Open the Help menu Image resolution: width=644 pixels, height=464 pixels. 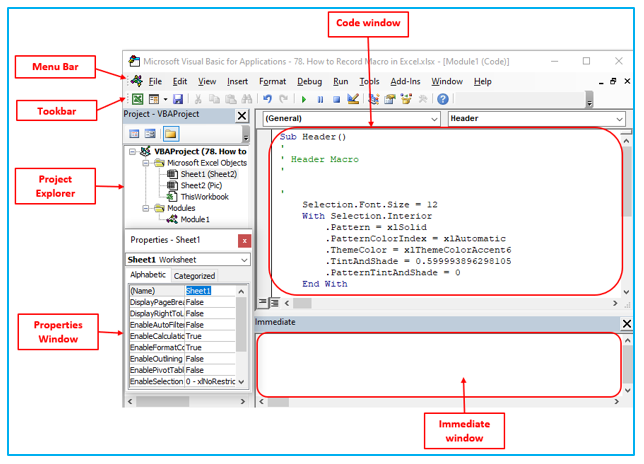483,81
